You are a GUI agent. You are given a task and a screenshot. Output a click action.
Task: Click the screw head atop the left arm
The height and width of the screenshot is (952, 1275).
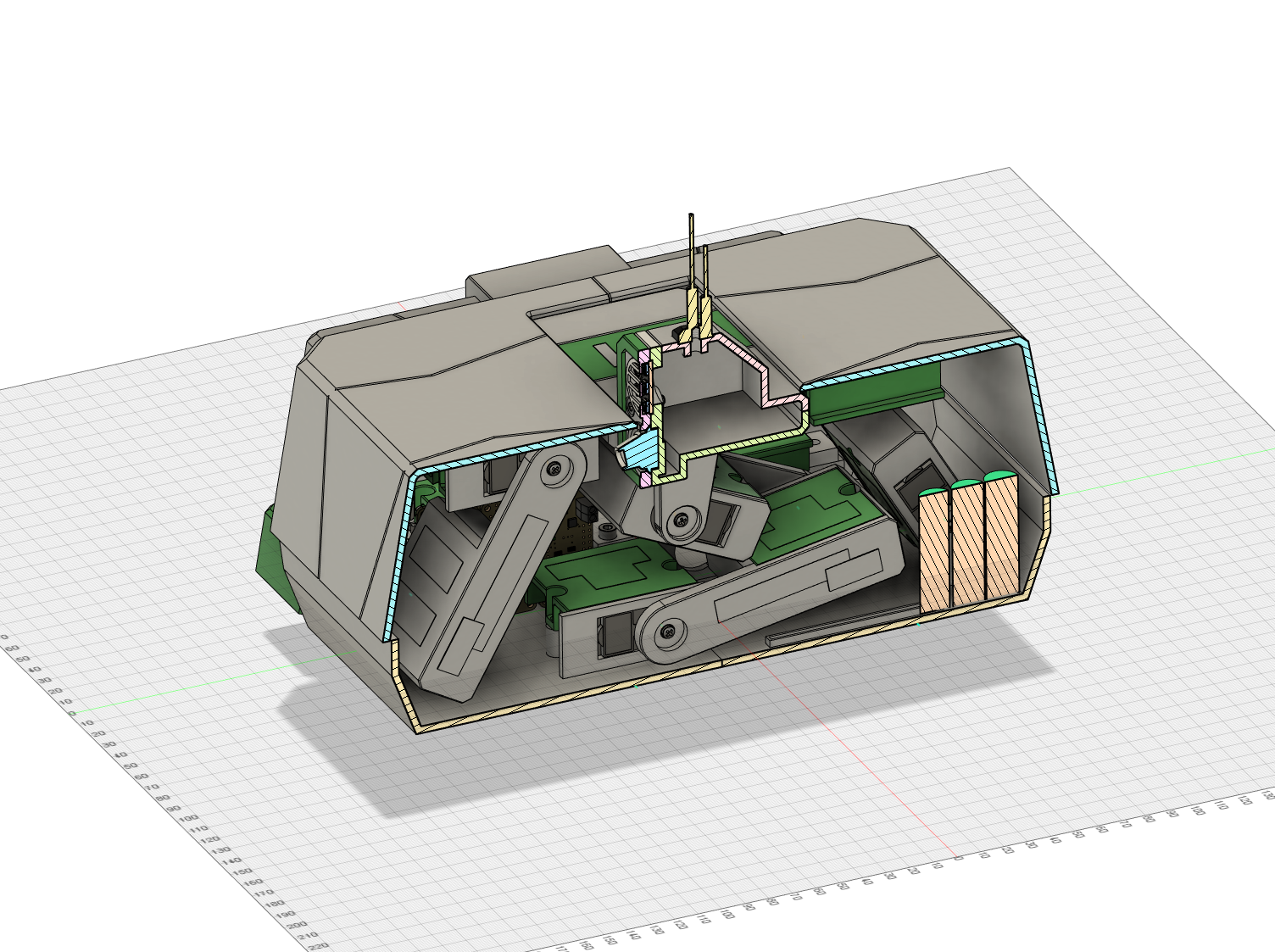tap(554, 468)
